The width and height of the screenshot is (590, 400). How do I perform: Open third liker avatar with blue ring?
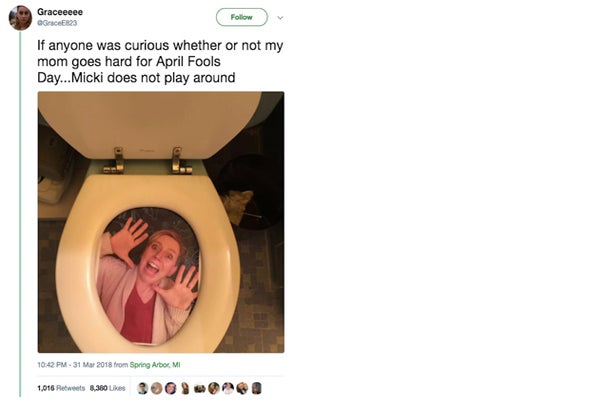[170, 388]
